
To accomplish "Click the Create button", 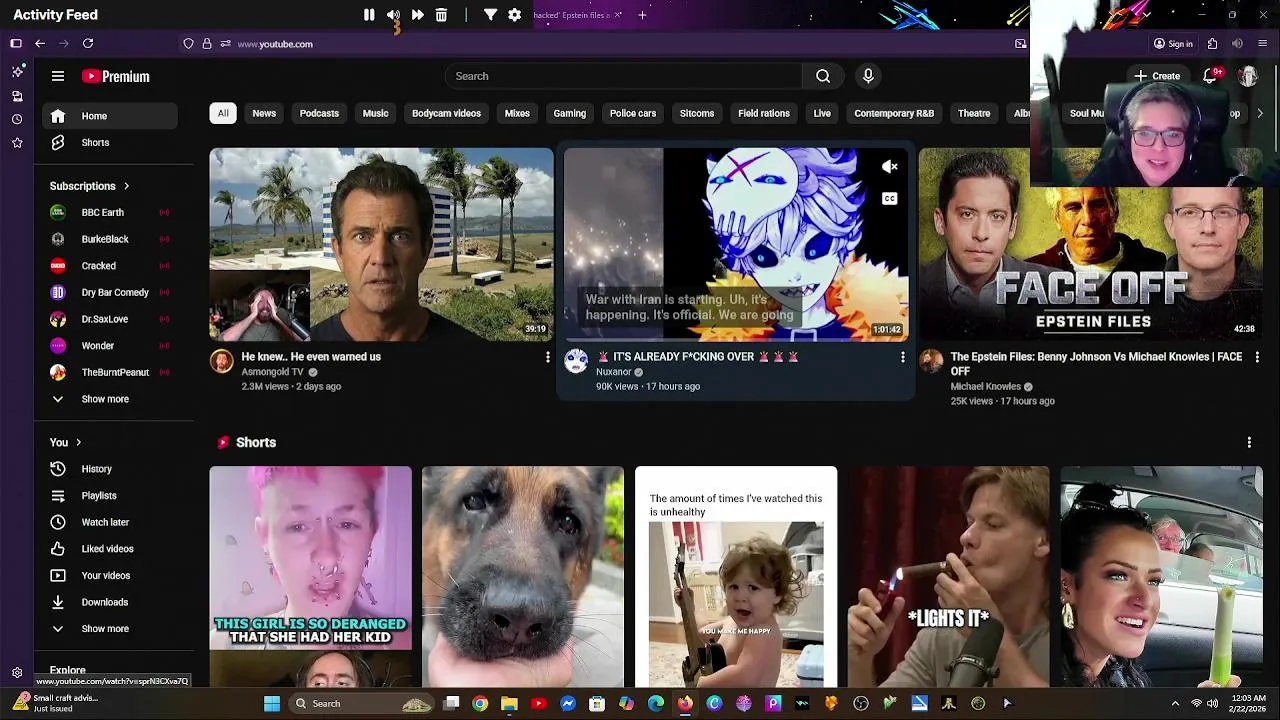I will tap(1157, 76).
